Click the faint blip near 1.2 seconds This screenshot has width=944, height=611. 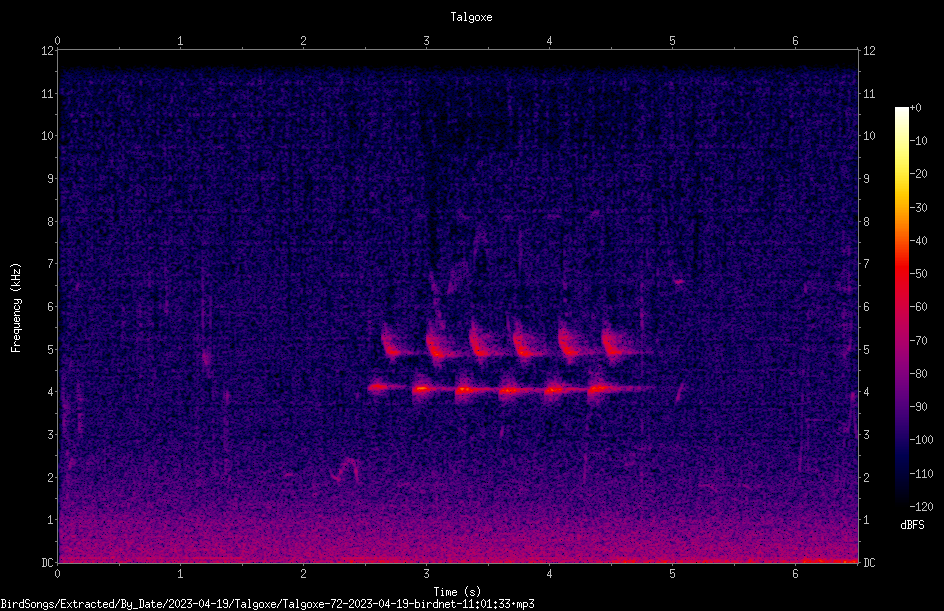pos(206,358)
